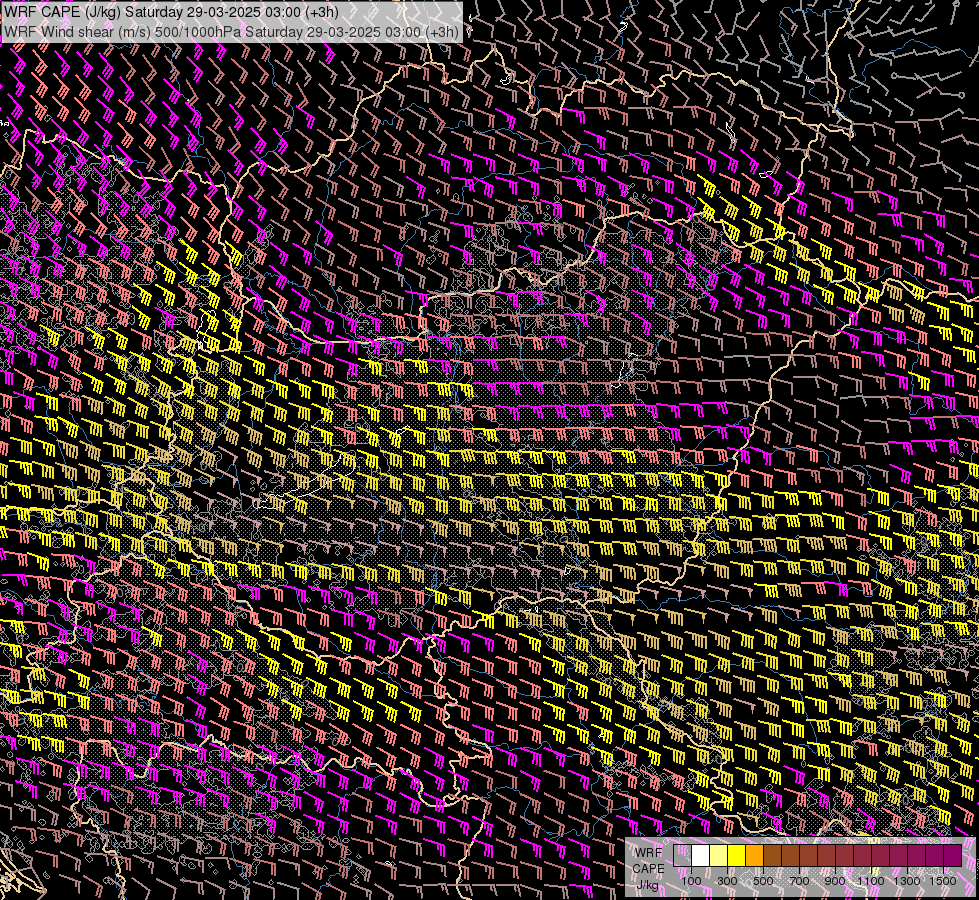Viewport: 979px width, 900px height.
Task: Click the legend value '1100'
Action: [x=870, y=881]
